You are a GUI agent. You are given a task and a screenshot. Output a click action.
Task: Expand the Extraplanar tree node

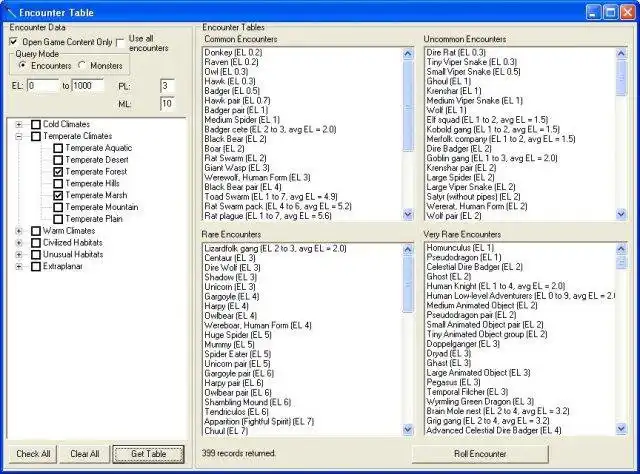(x=19, y=266)
